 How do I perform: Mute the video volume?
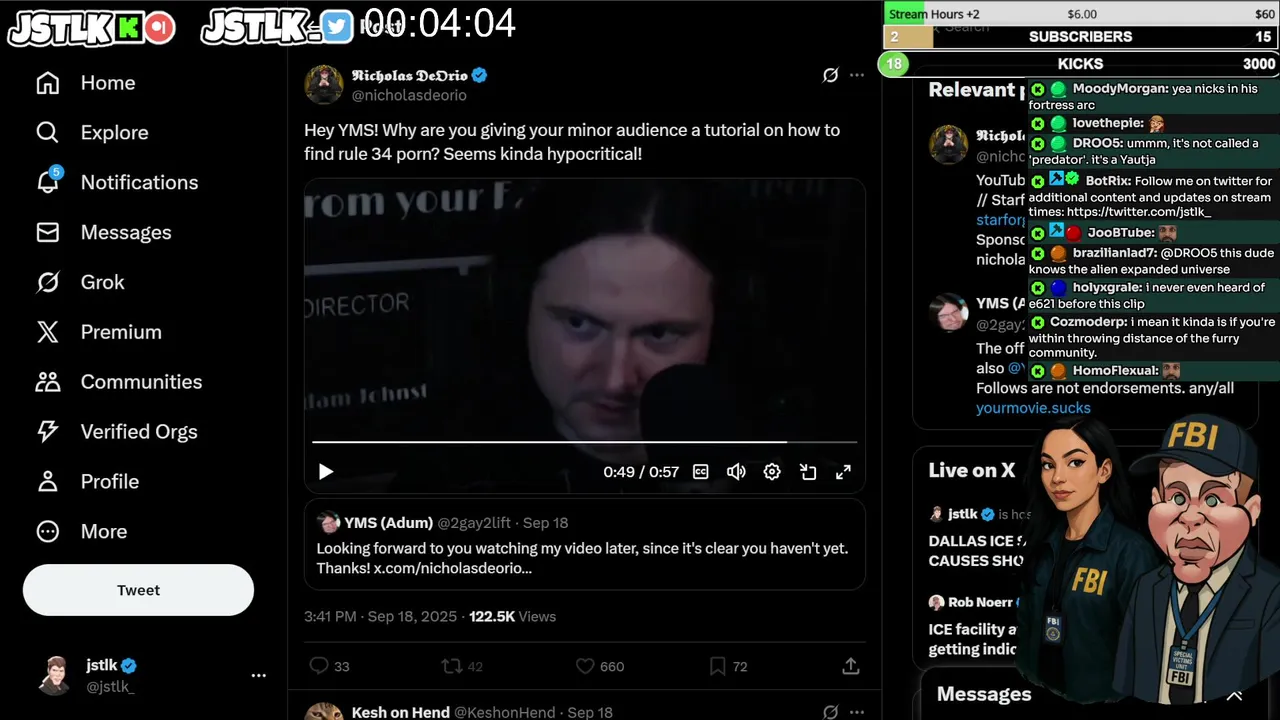coord(736,472)
